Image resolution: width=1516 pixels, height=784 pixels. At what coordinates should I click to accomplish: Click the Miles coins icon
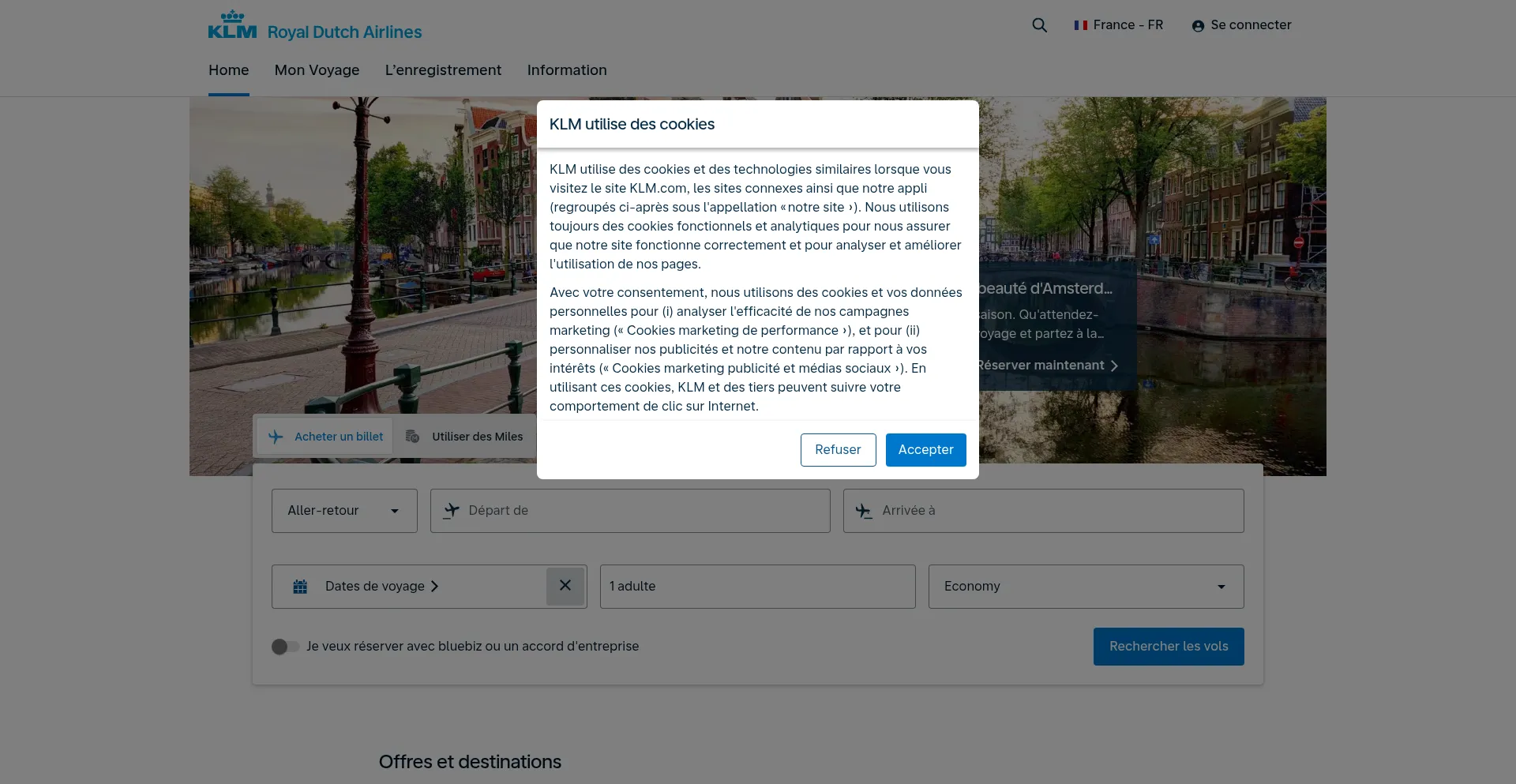[x=412, y=437]
